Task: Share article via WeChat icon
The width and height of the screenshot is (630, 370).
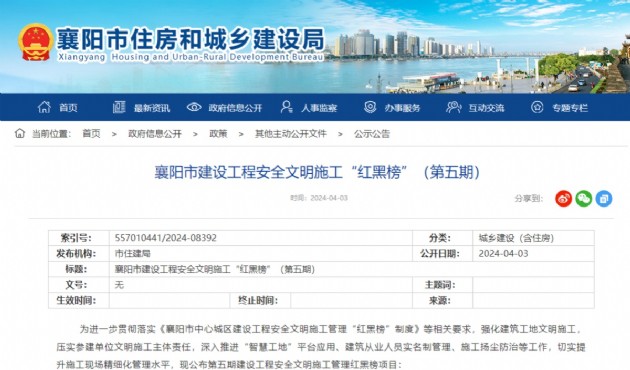Action: [x=583, y=198]
